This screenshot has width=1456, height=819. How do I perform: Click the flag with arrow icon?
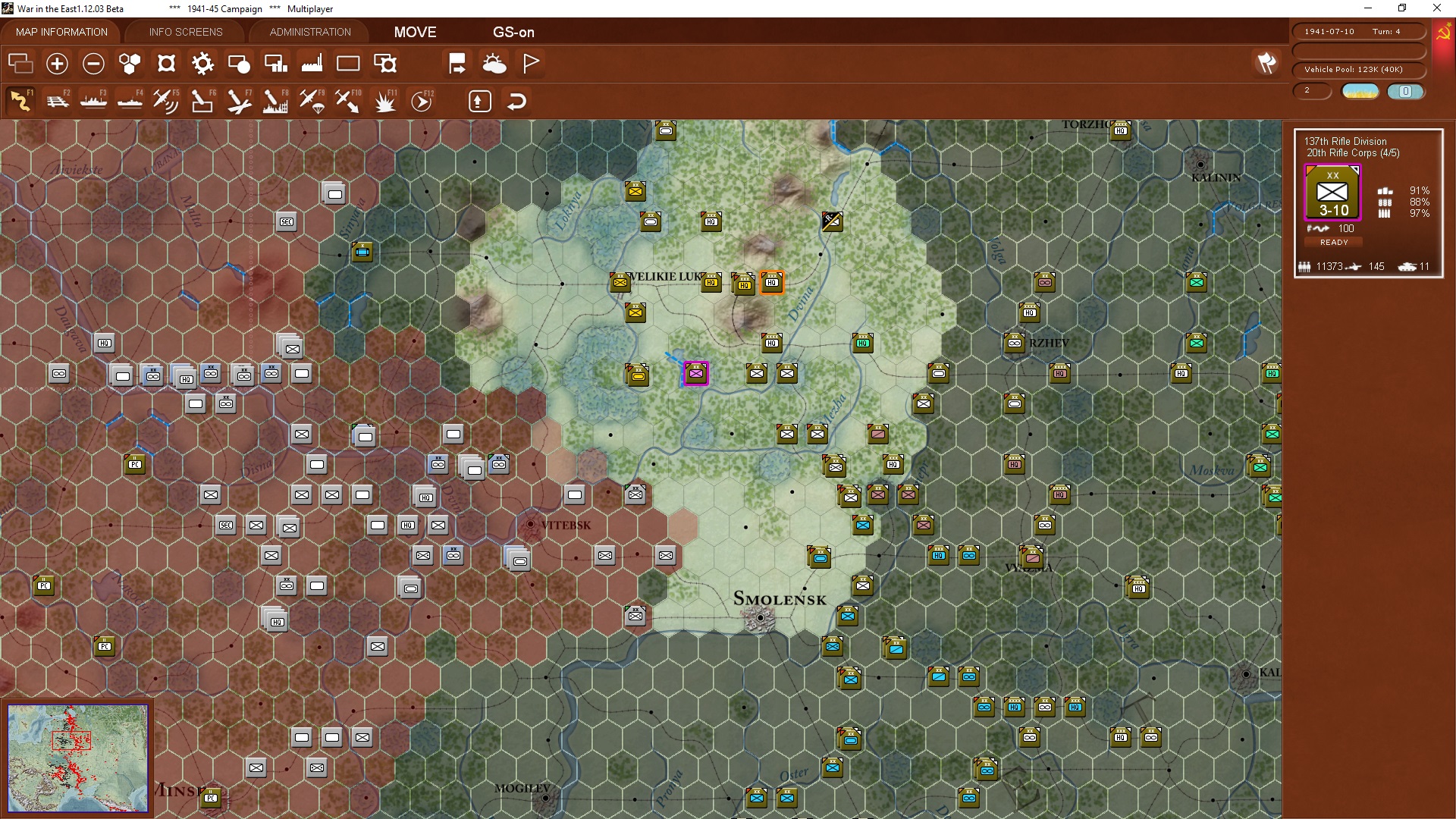pyautogui.click(x=457, y=63)
